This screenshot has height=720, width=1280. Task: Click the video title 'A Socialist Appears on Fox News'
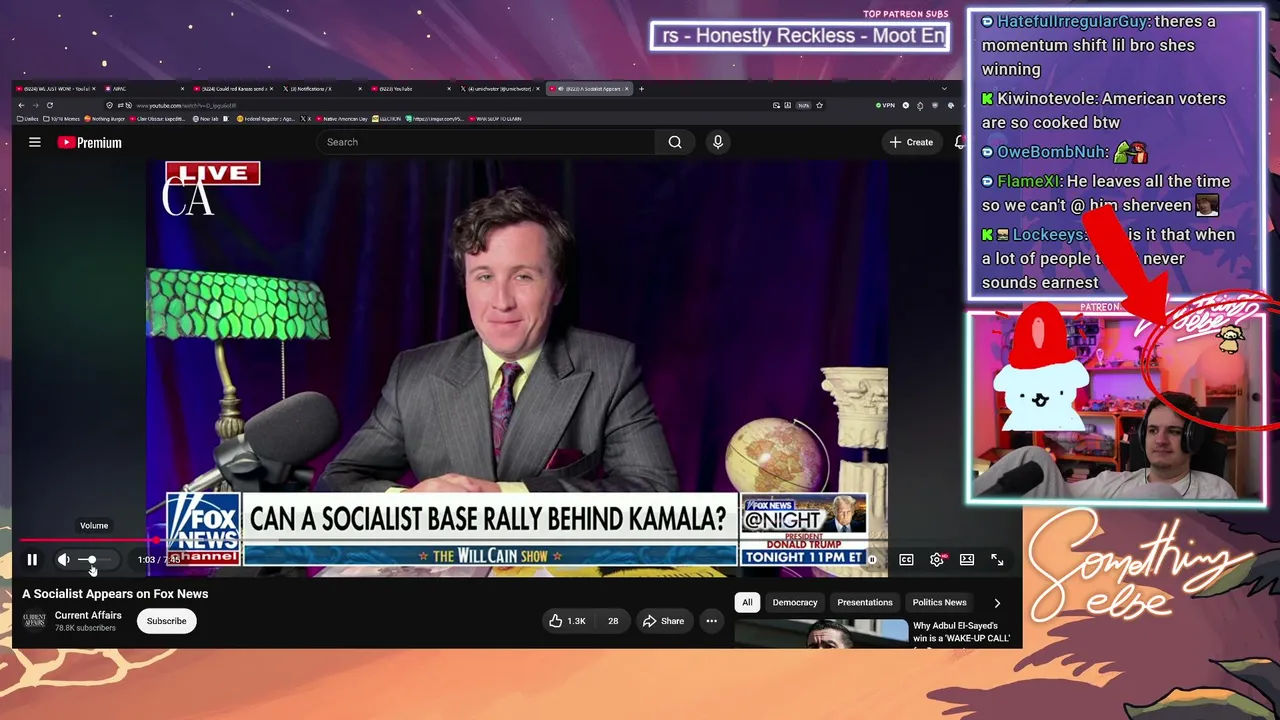click(116, 594)
